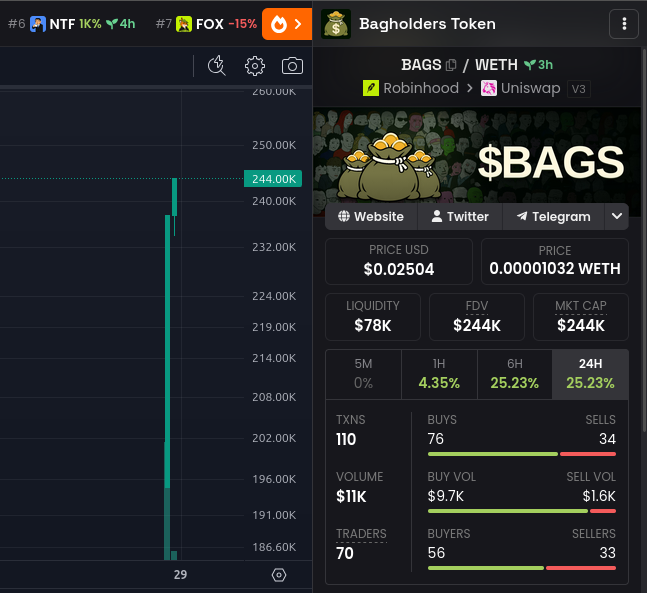This screenshot has width=647, height=593.
Task: Click the SELLERS 33 value
Action: click(607, 553)
